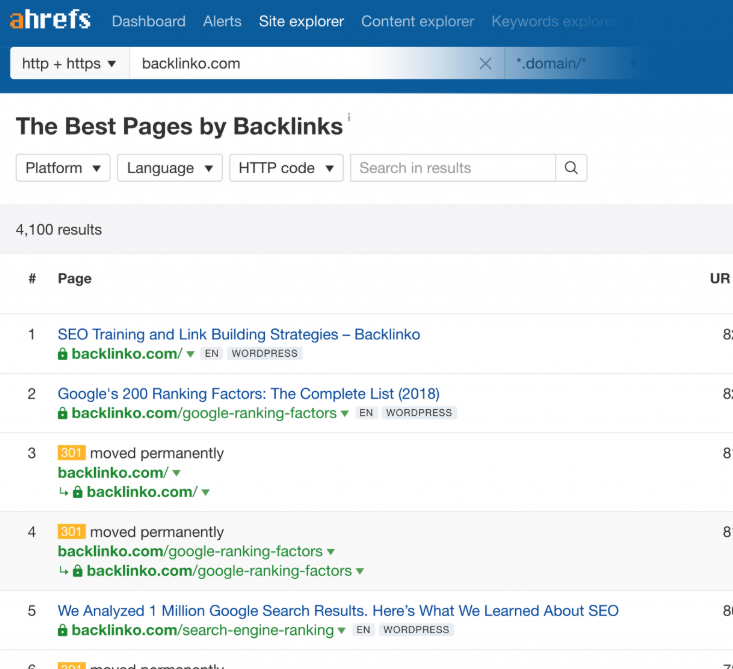The height and width of the screenshot is (669, 733).
Task: Click row 4 source google-ranking-factors URL
Action: (x=190, y=551)
